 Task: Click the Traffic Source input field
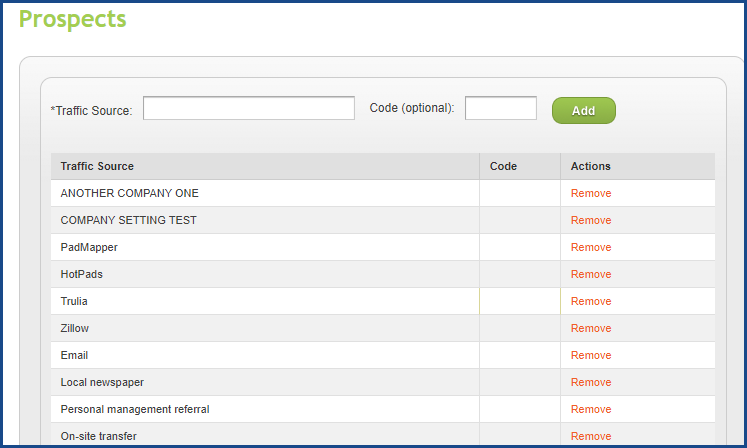[249, 108]
